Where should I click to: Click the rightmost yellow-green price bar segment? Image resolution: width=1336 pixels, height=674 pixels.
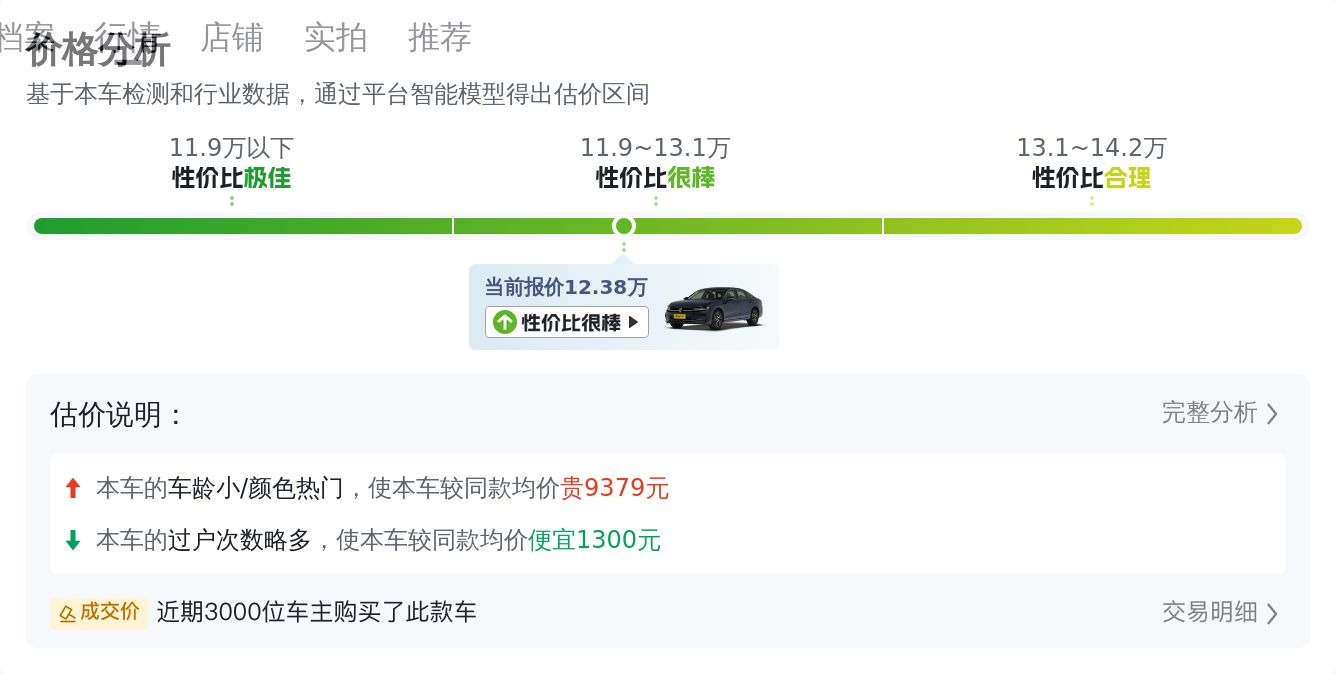(1093, 226)
